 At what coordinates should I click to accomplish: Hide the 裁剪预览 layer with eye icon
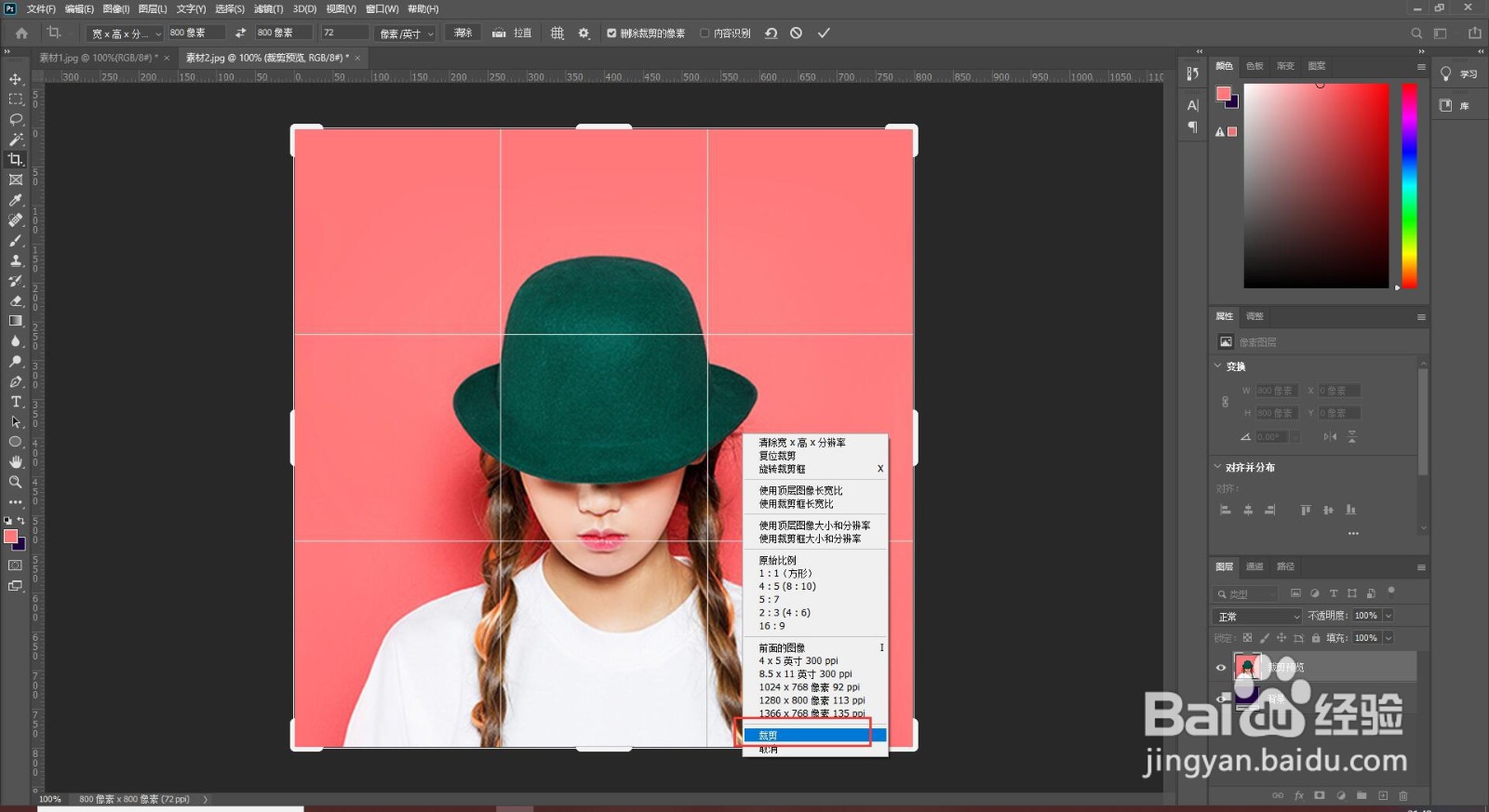(x=1221, y=667)
